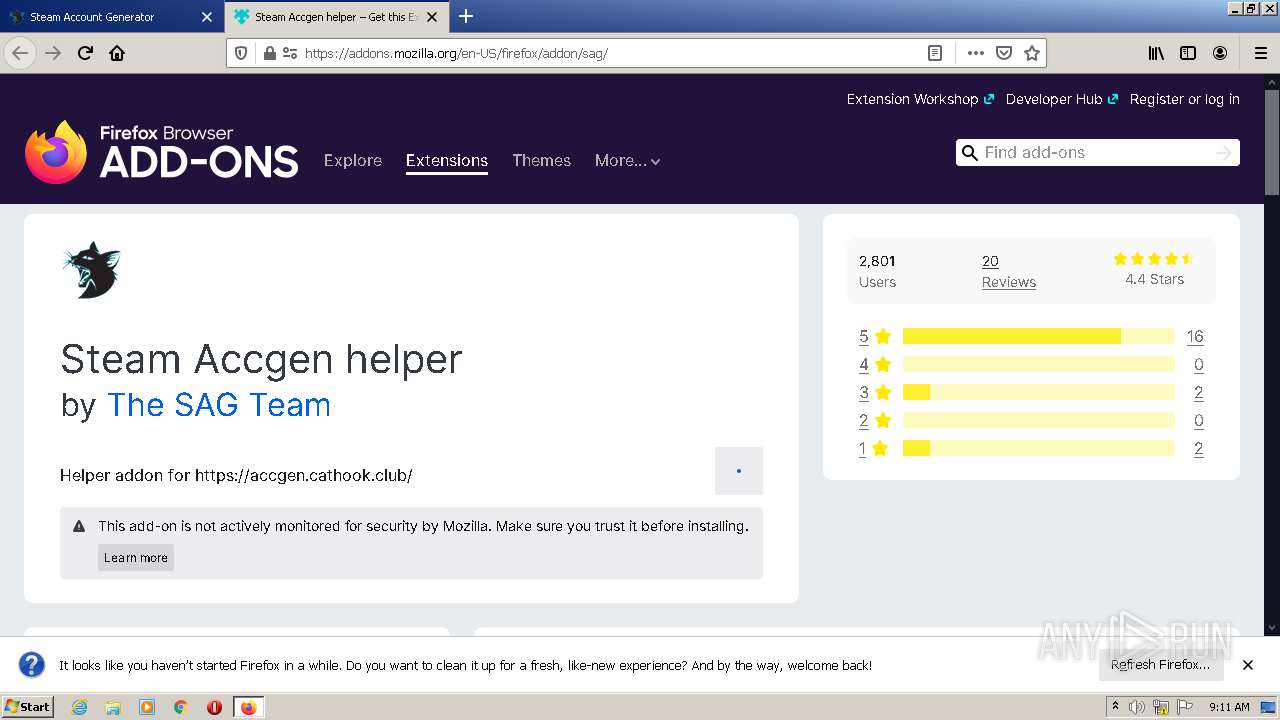The image size is (1280, 720).
Task: Click the magnifier search icon
Action: [969, 153]
